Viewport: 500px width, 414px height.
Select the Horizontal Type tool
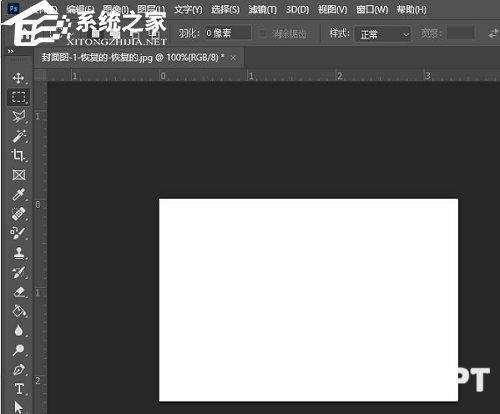19,389
